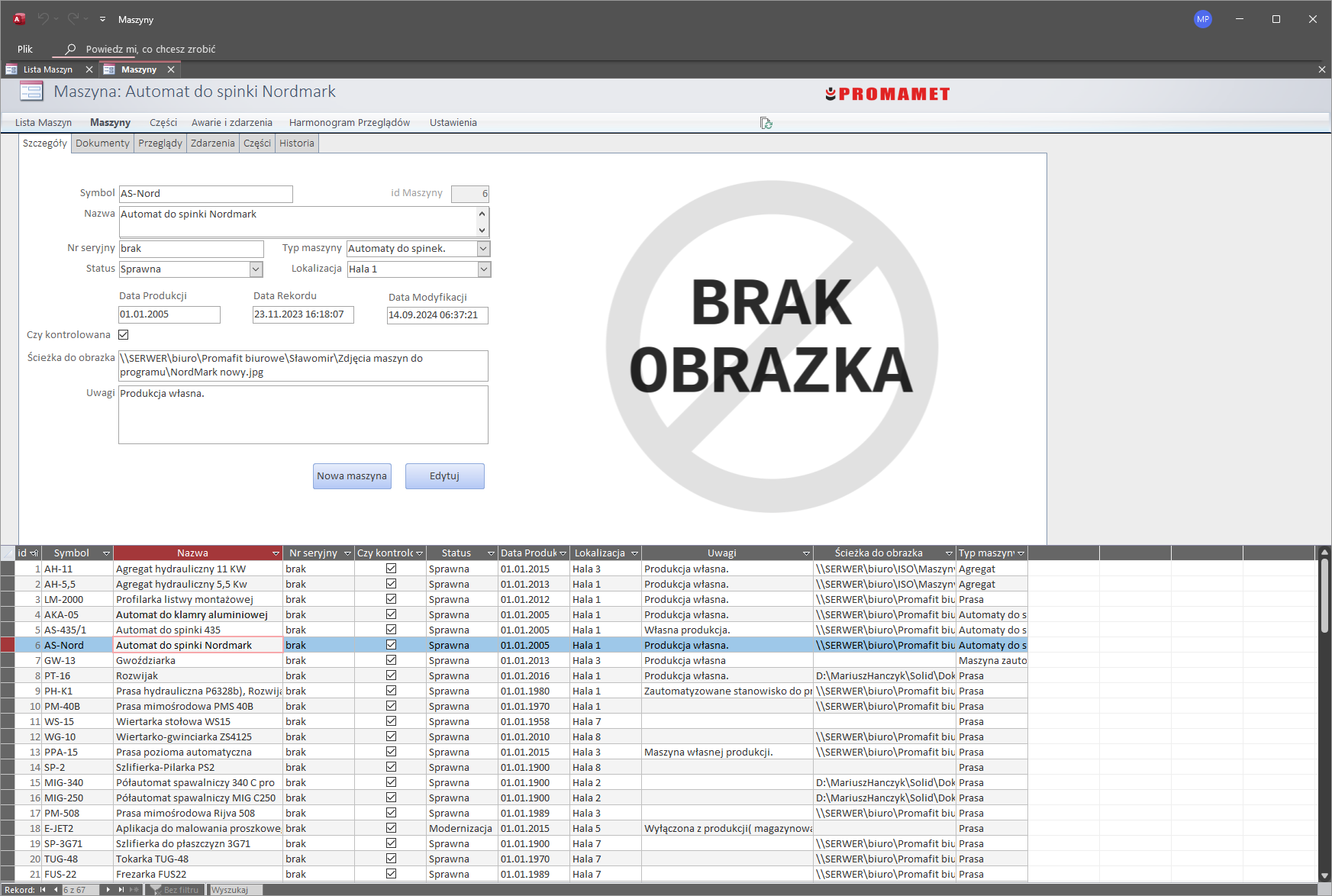Toggle the checkbox in the GW-13 row
The width and height of the screenshot is (1332, 896).
click(x=391, y=660)
